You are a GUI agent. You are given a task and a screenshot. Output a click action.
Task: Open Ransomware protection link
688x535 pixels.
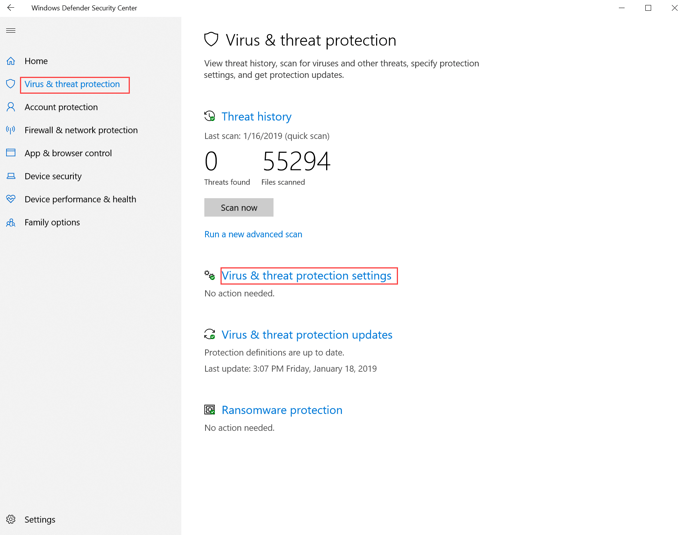tap(281, 410)
